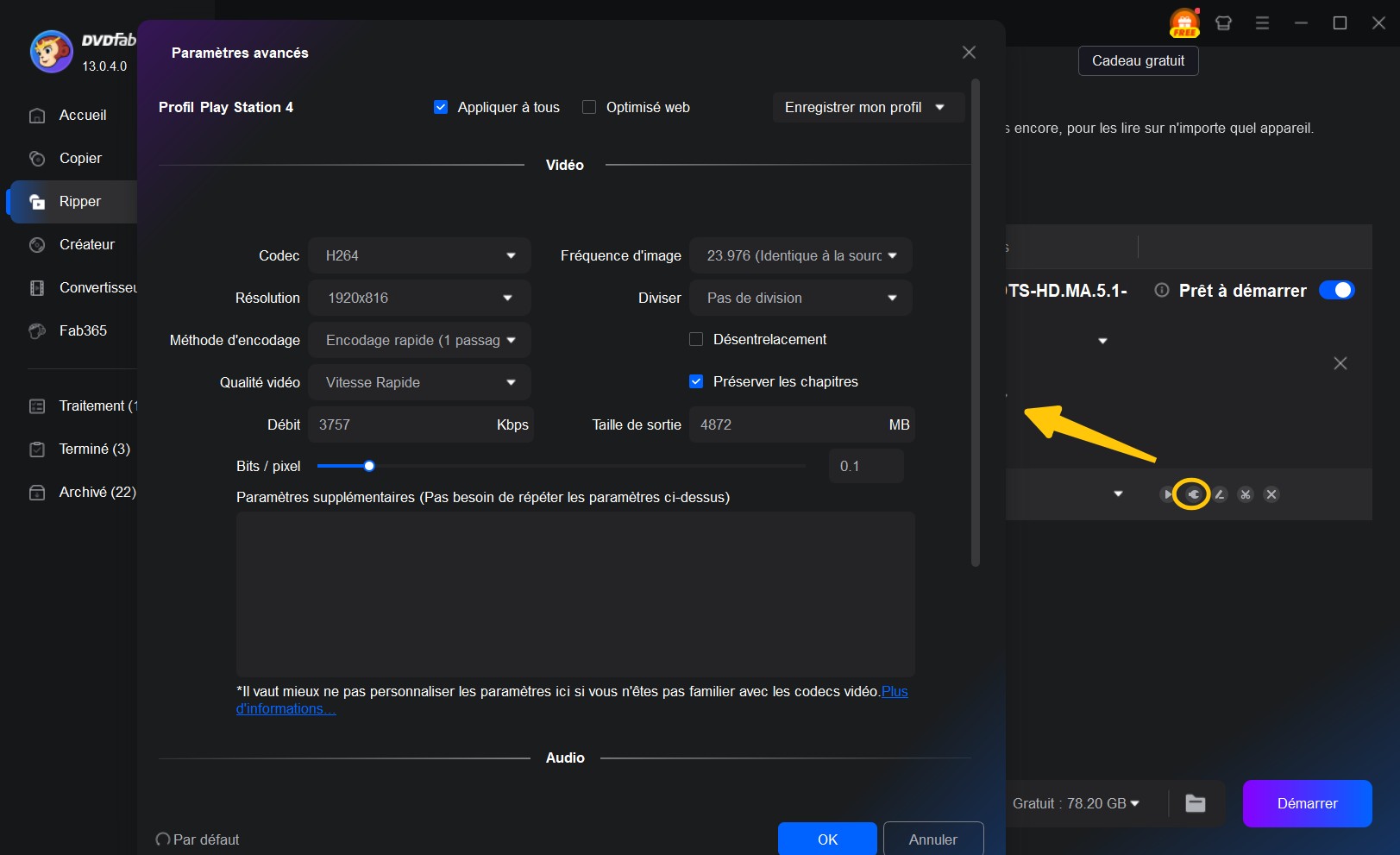Toggle off the Prêt à démarrer switch
Screen dimensions: 1400x855
(x=1337, y=290)
